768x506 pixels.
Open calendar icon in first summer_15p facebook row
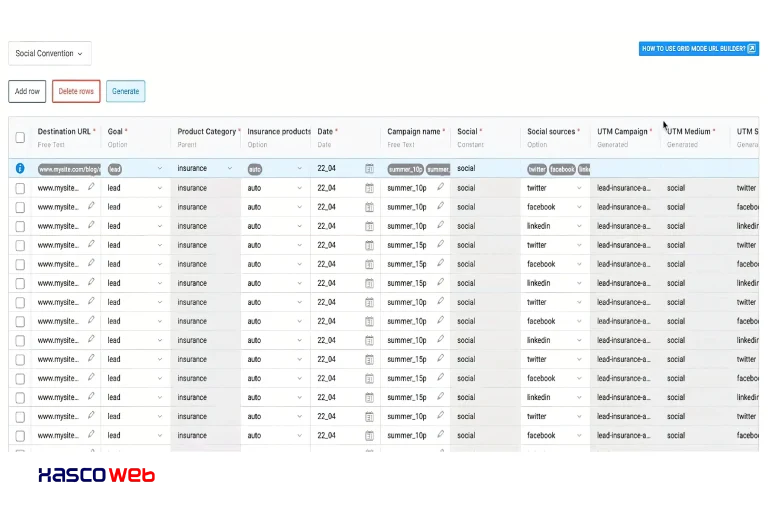click(369, 264)
